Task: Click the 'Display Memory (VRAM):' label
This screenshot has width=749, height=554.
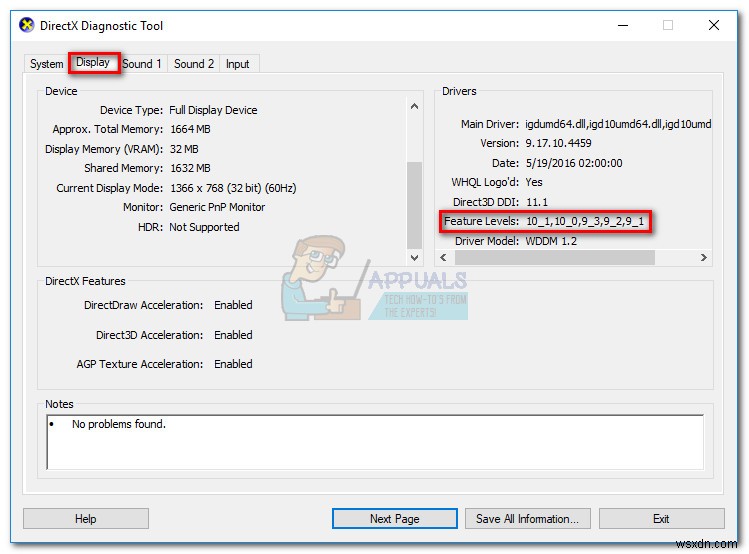Action: pyautogui.click(x=104, y=149)
